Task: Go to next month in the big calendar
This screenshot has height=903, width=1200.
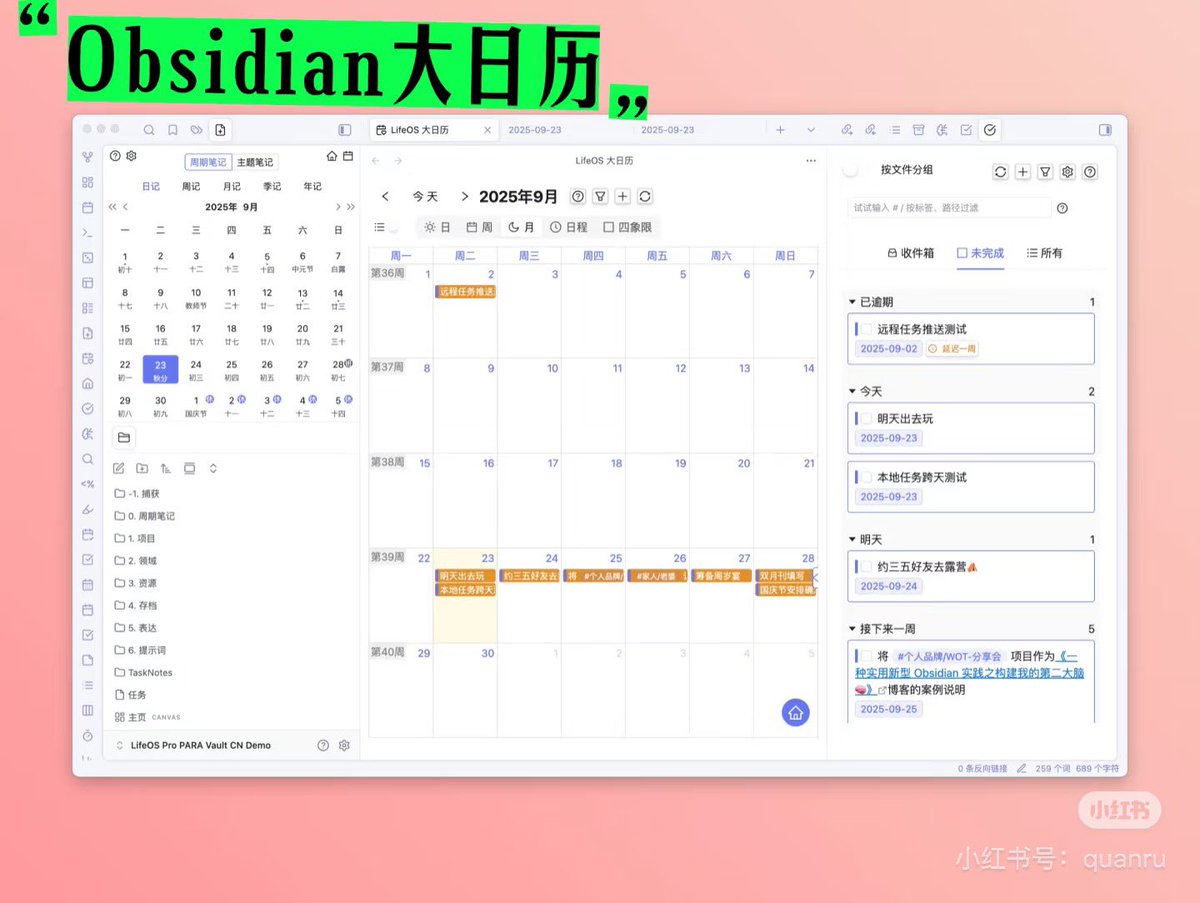Action: click(x=464, y=197)
